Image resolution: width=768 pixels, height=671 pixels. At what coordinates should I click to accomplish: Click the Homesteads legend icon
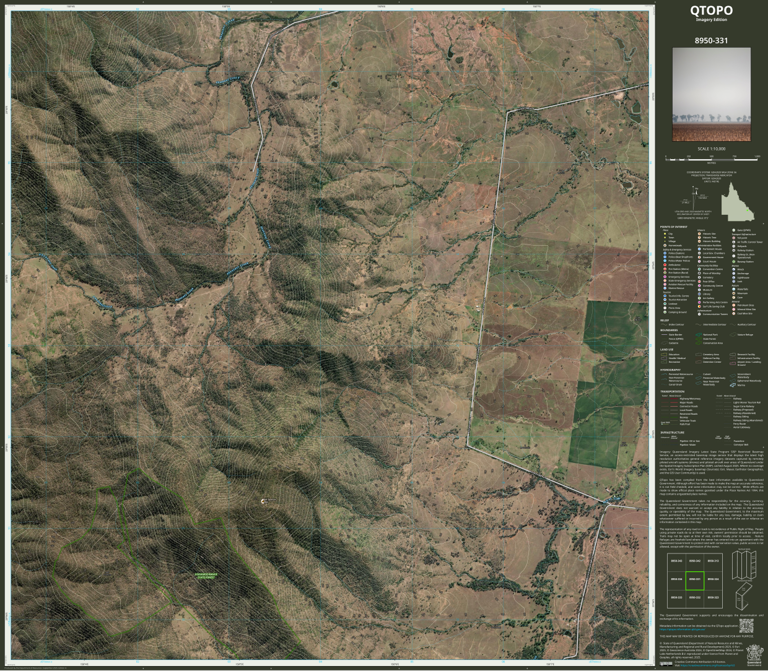(665, 245)
